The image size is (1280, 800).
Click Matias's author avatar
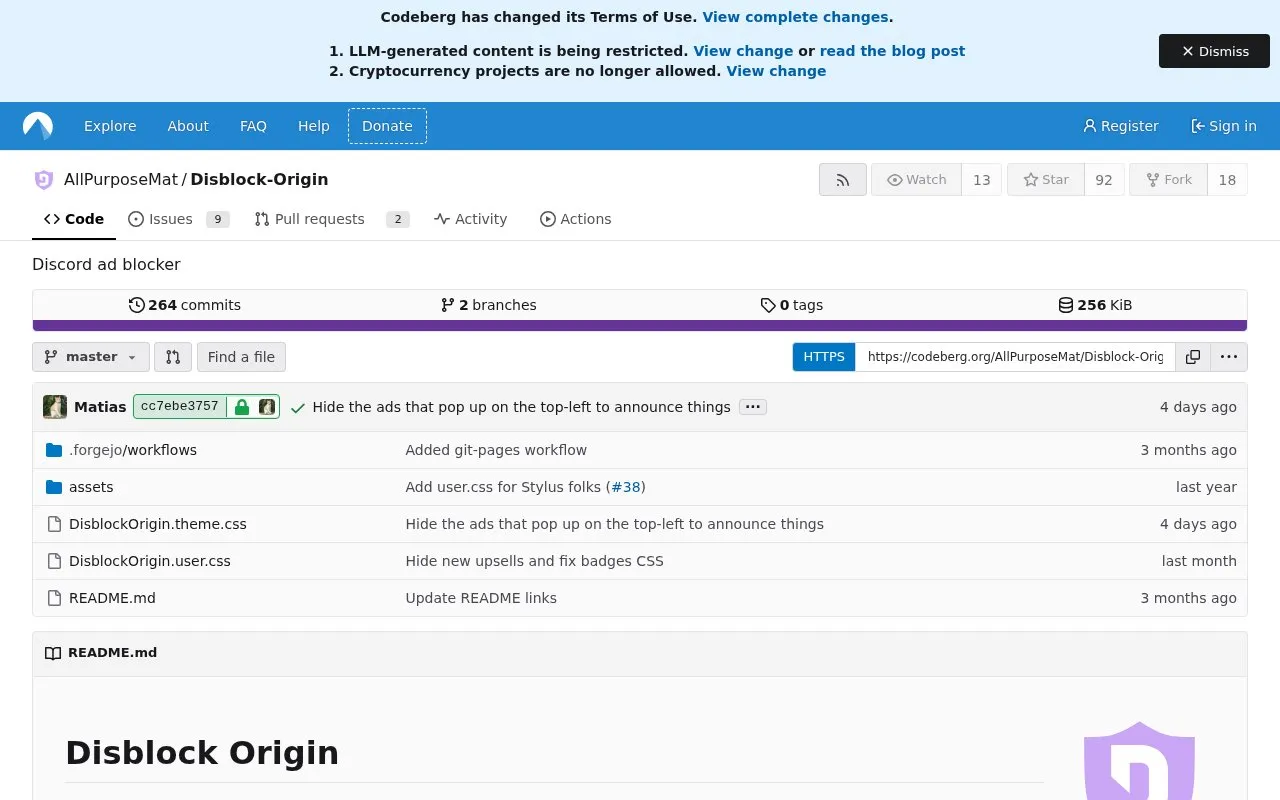pyautogui.click(x=55, y=407)
